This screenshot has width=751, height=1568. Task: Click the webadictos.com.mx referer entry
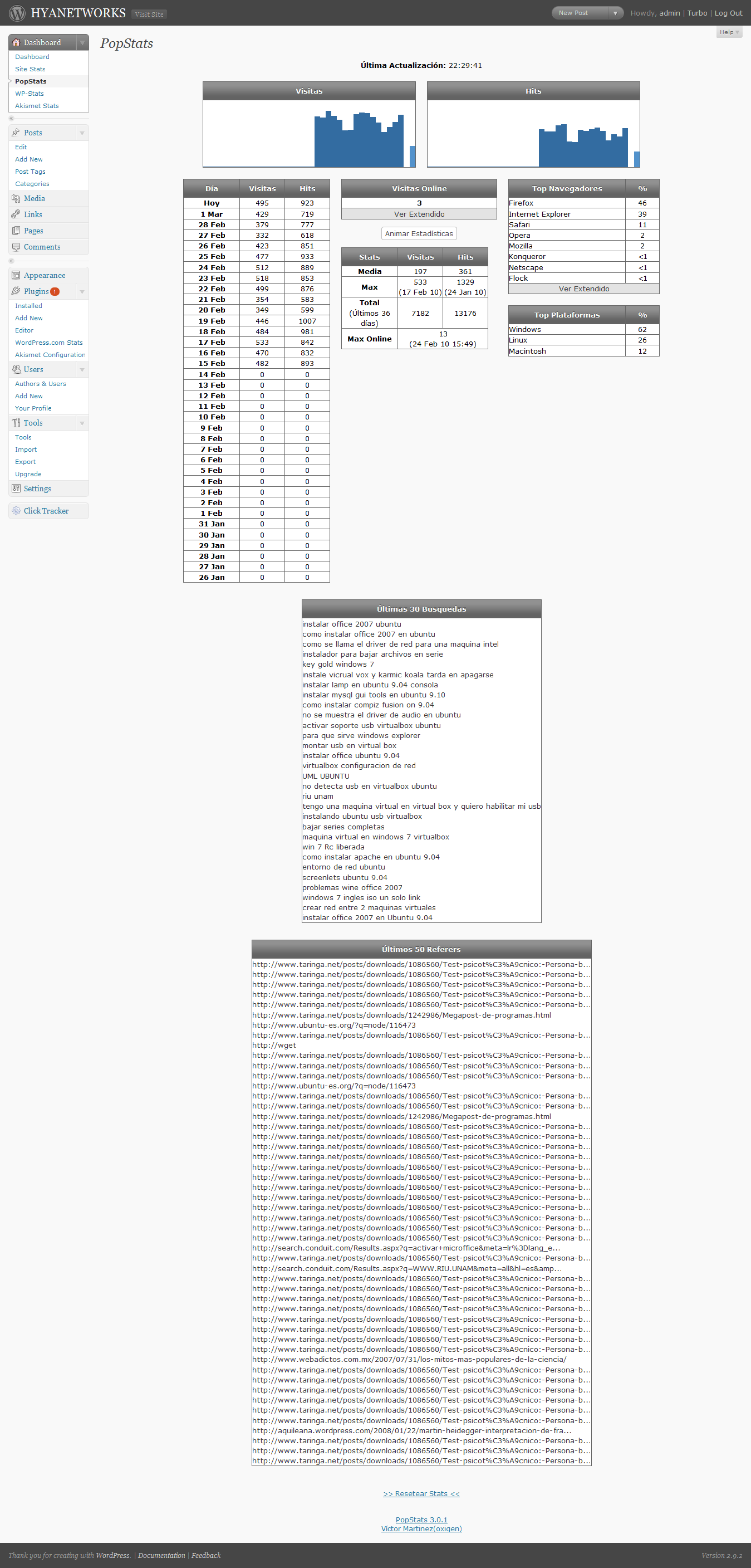click(x=410, y=1359)
